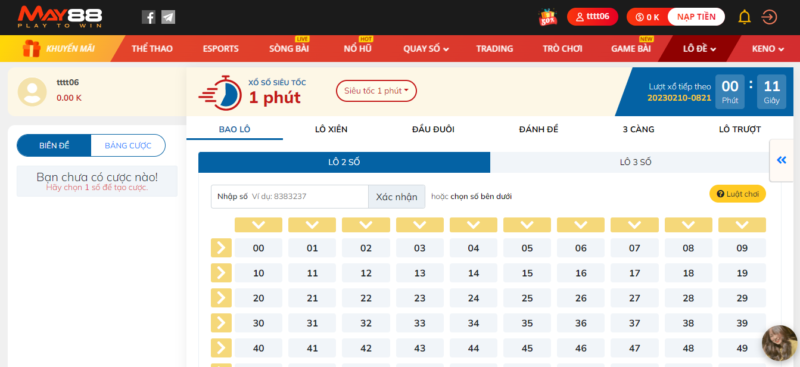Select the LÔ XIÊN tab
The image size is (800, 367).
(x=331, y=129)
